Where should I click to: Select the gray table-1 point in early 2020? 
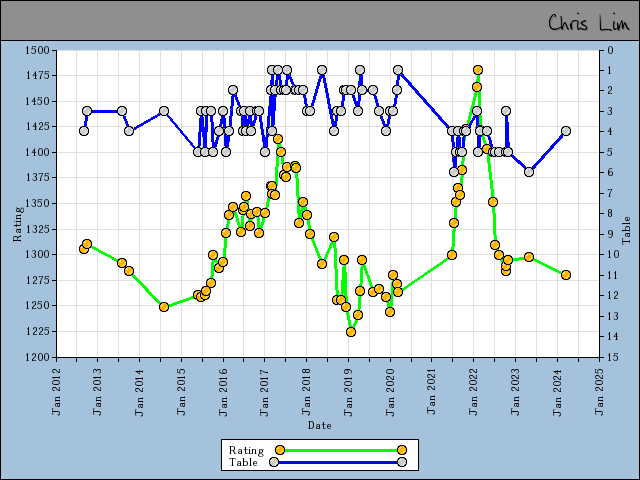(x=398, y=70)
